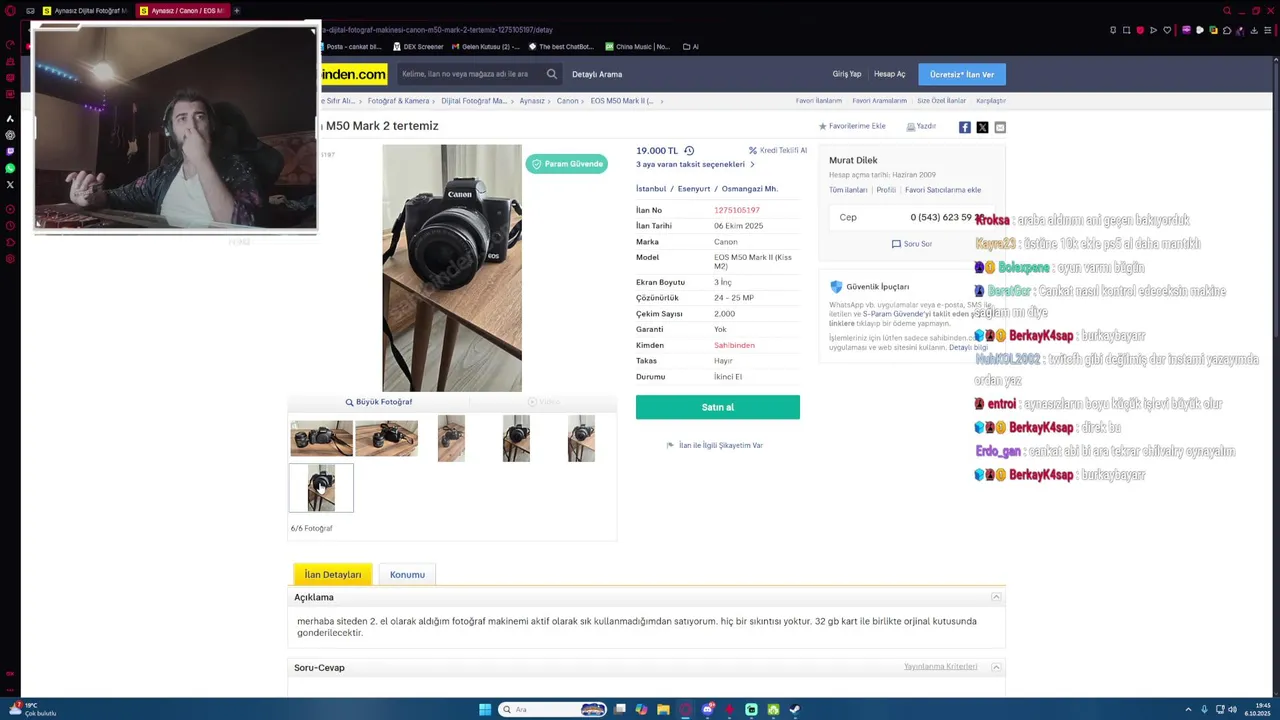Expand the breadcrumb trailing arrow

[x=662, y=101]
